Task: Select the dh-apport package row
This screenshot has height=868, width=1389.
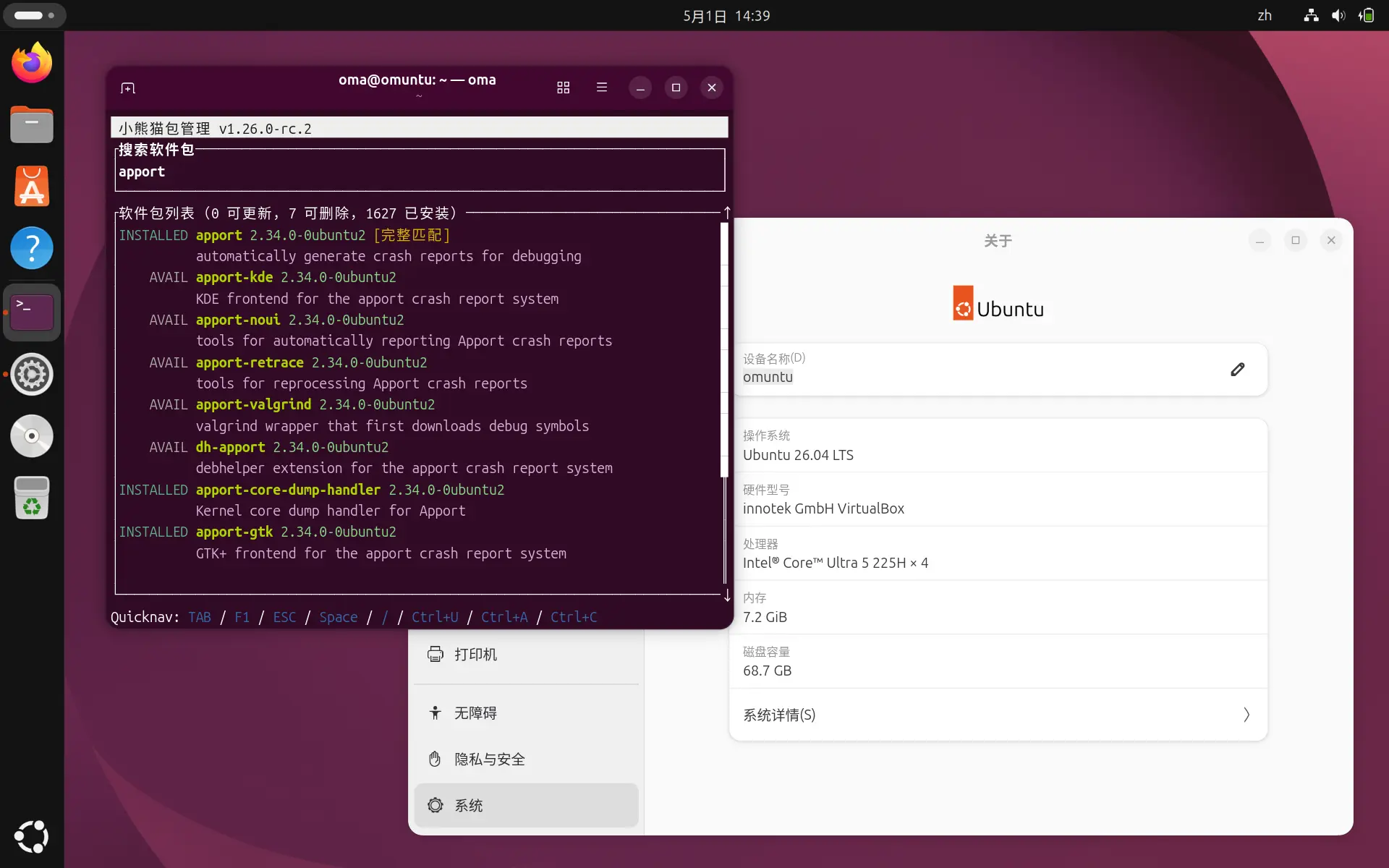Action: [x=420, y=457]
